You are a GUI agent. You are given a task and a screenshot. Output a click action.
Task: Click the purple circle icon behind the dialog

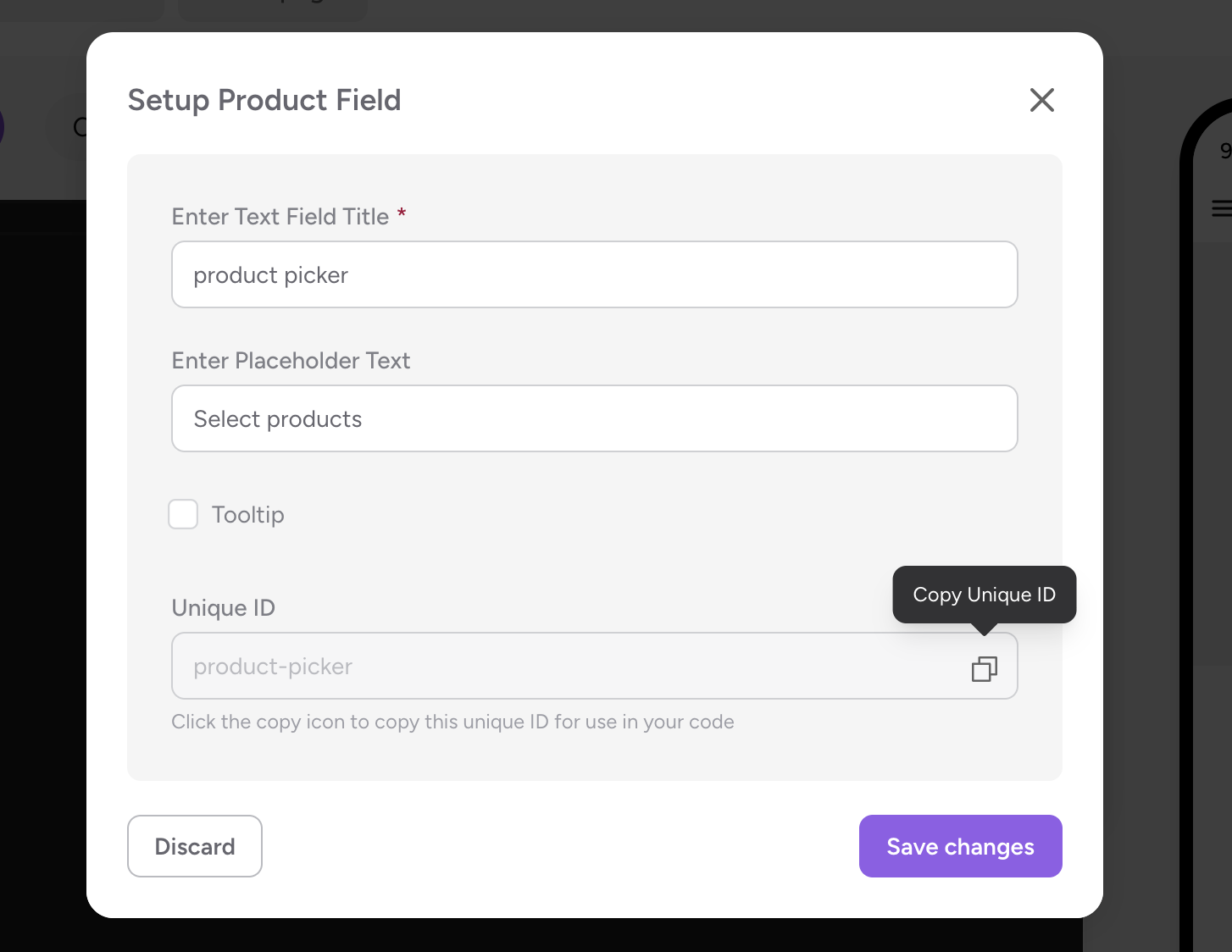click(x=2, y=127)
